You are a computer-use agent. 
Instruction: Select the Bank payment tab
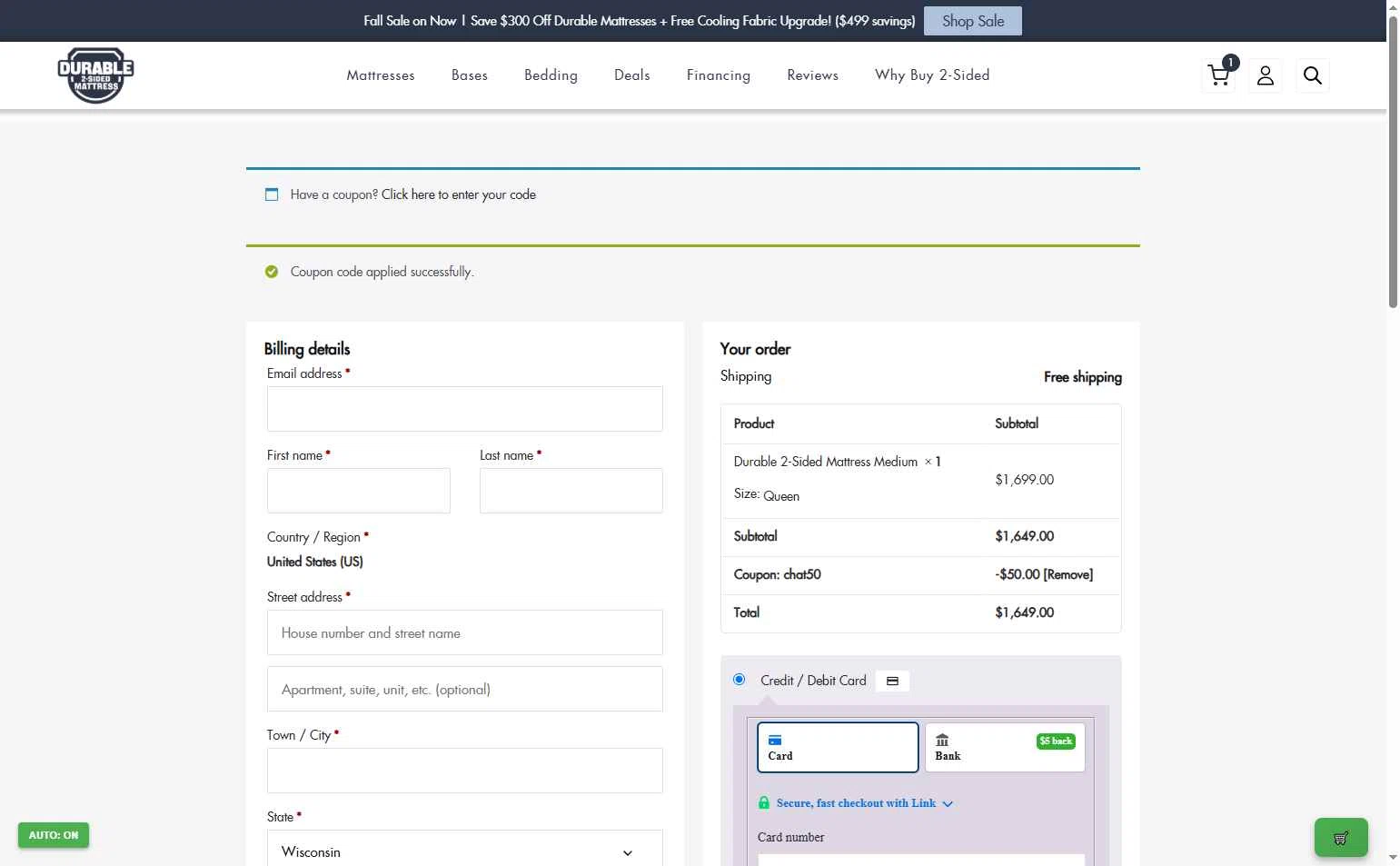[1005, 747]
